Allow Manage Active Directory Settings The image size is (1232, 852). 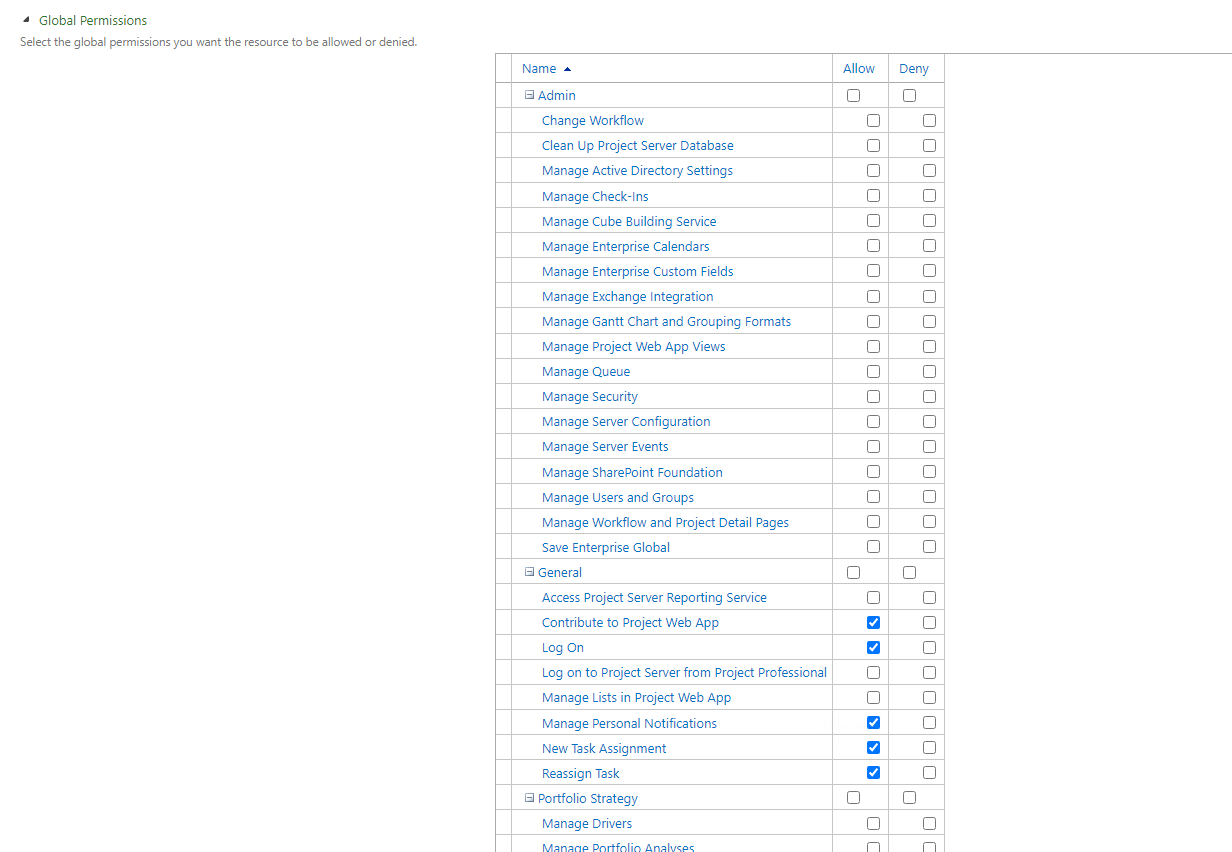874,171
